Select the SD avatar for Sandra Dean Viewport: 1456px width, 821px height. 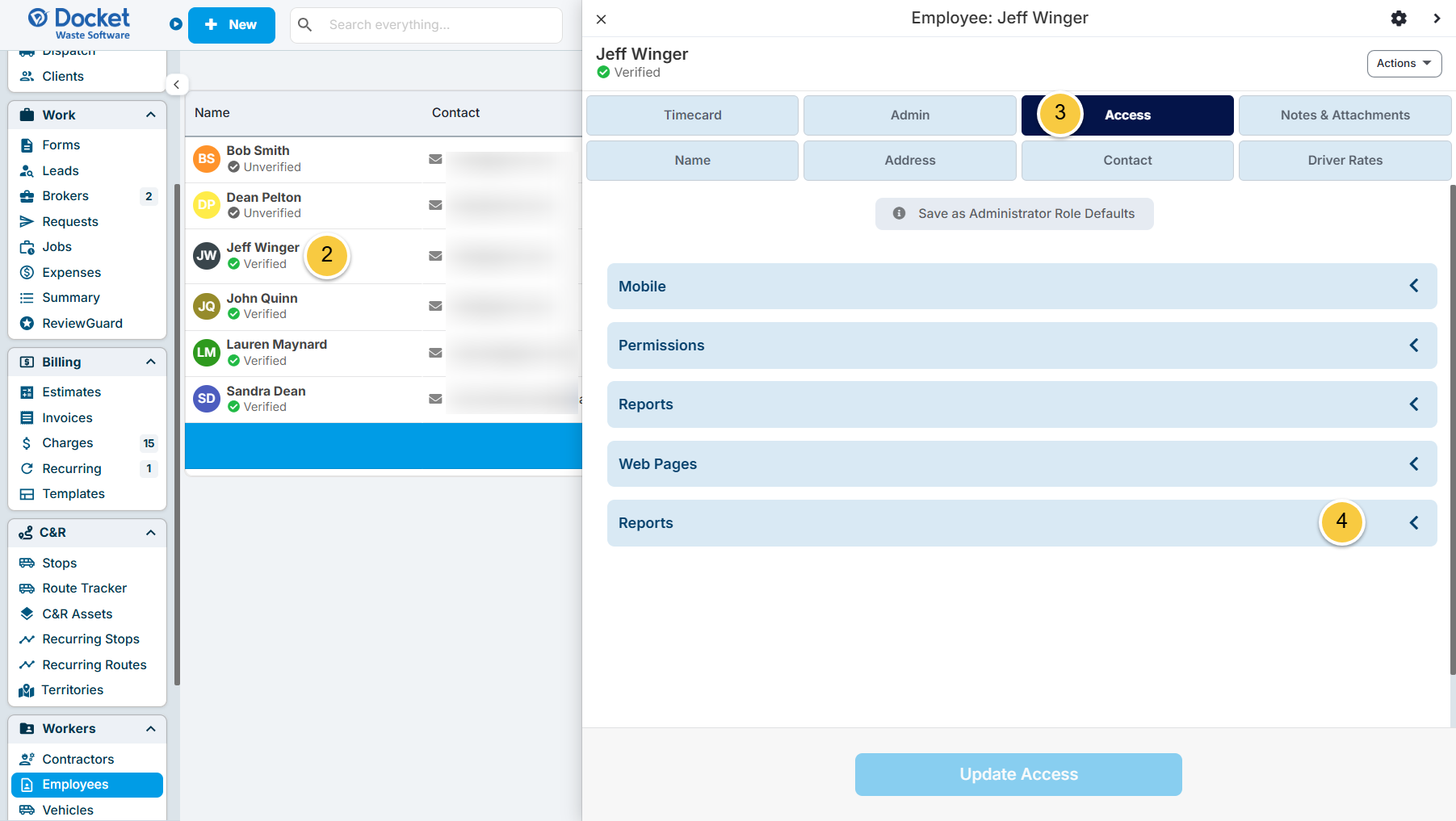207,399
